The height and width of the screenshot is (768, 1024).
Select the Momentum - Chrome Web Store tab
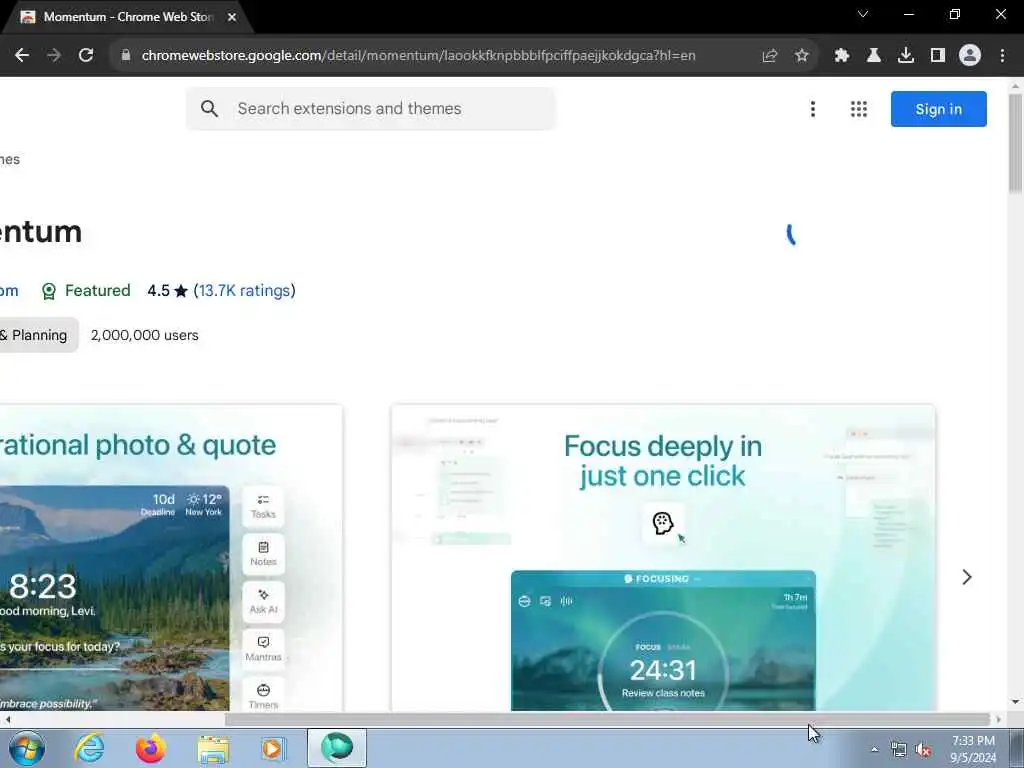[x=128, y=17]
